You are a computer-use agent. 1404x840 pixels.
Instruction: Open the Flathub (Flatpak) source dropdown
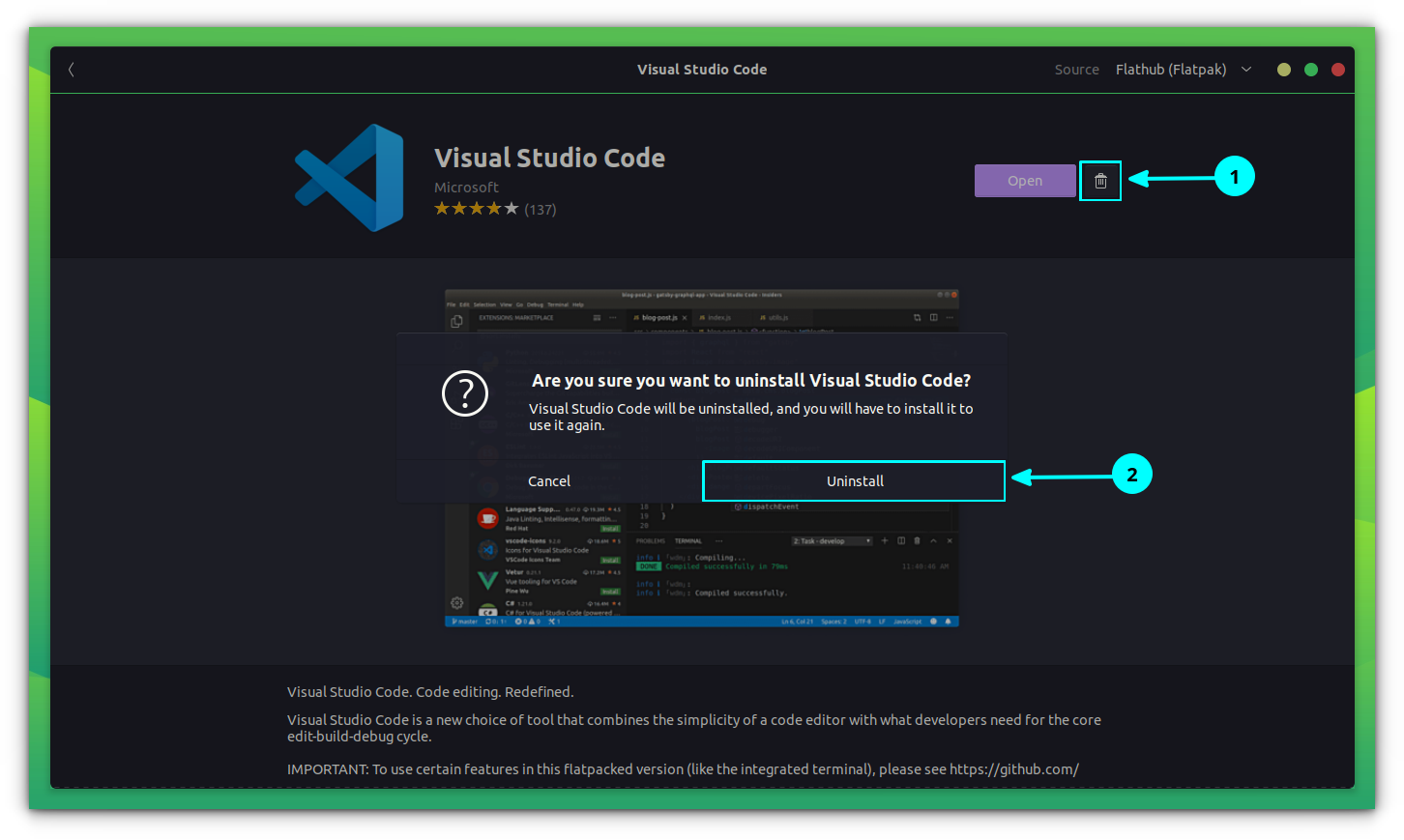pyautogui.click(x=1171, y=69)
